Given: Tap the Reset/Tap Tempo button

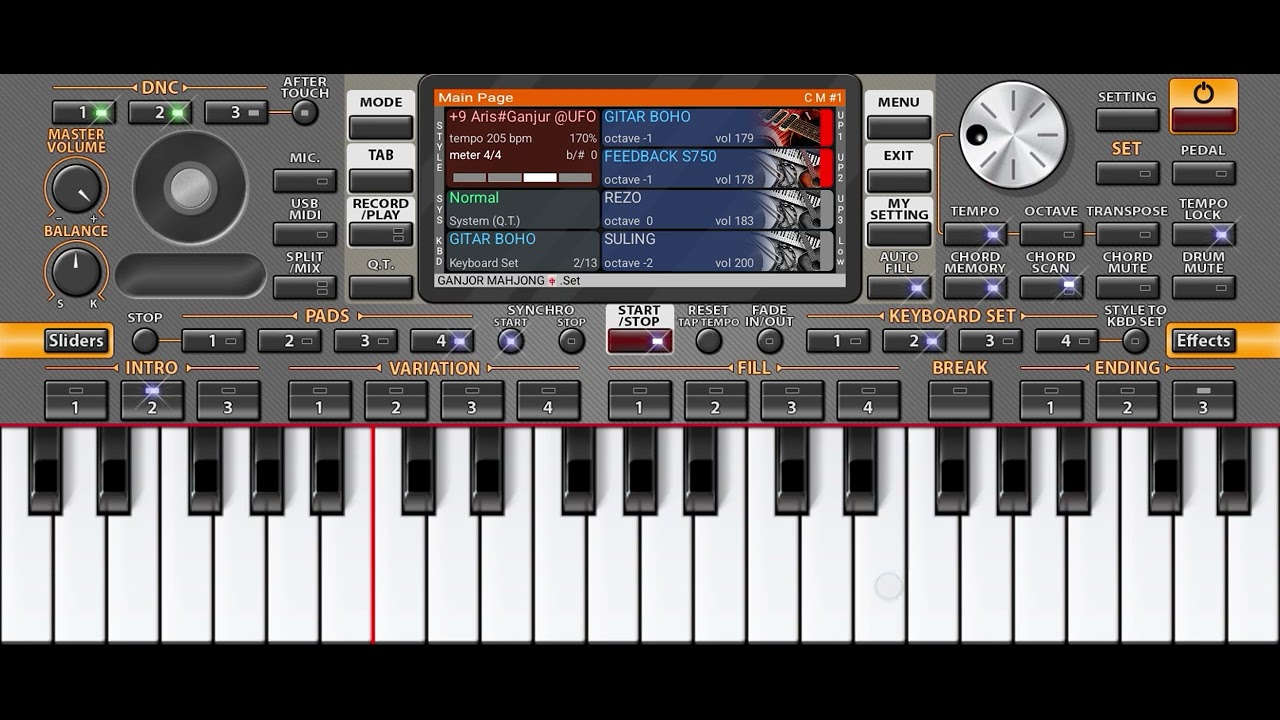Looking at the screenshot, I should point(708,341).
